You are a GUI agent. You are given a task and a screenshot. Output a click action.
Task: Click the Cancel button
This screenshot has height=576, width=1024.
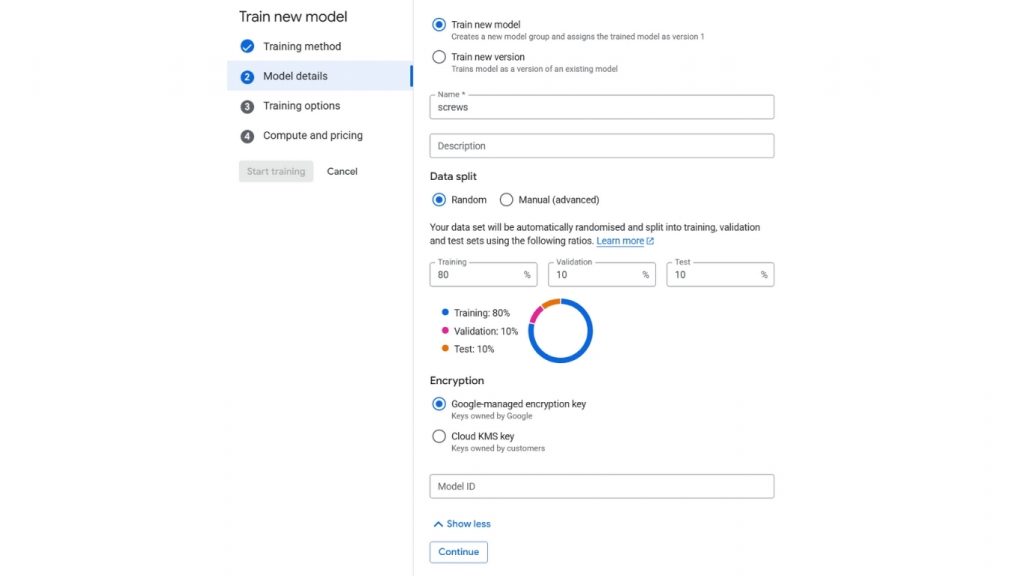coord(342,171)
